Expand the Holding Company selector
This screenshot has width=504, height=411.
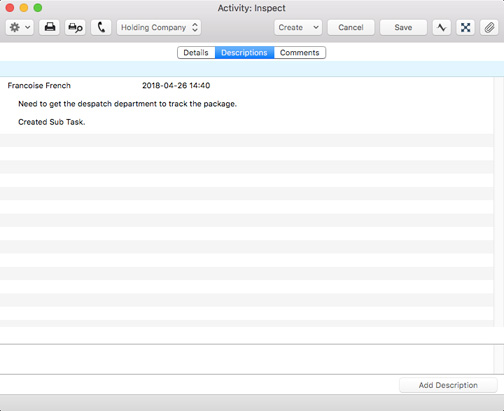click(x=159, y=27)
